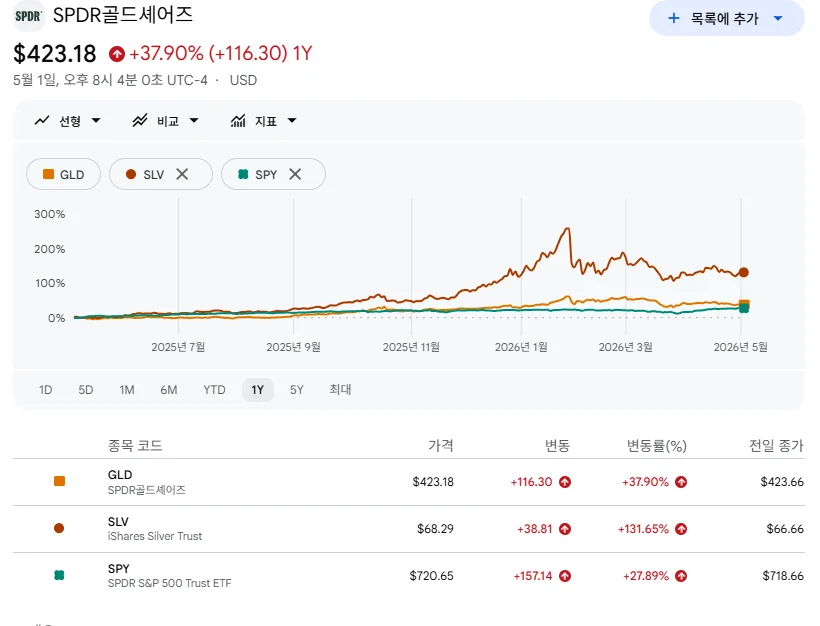Expand the 비교 dropdown arrow
Screen dimensions: 820x626
tap(194, 121)
